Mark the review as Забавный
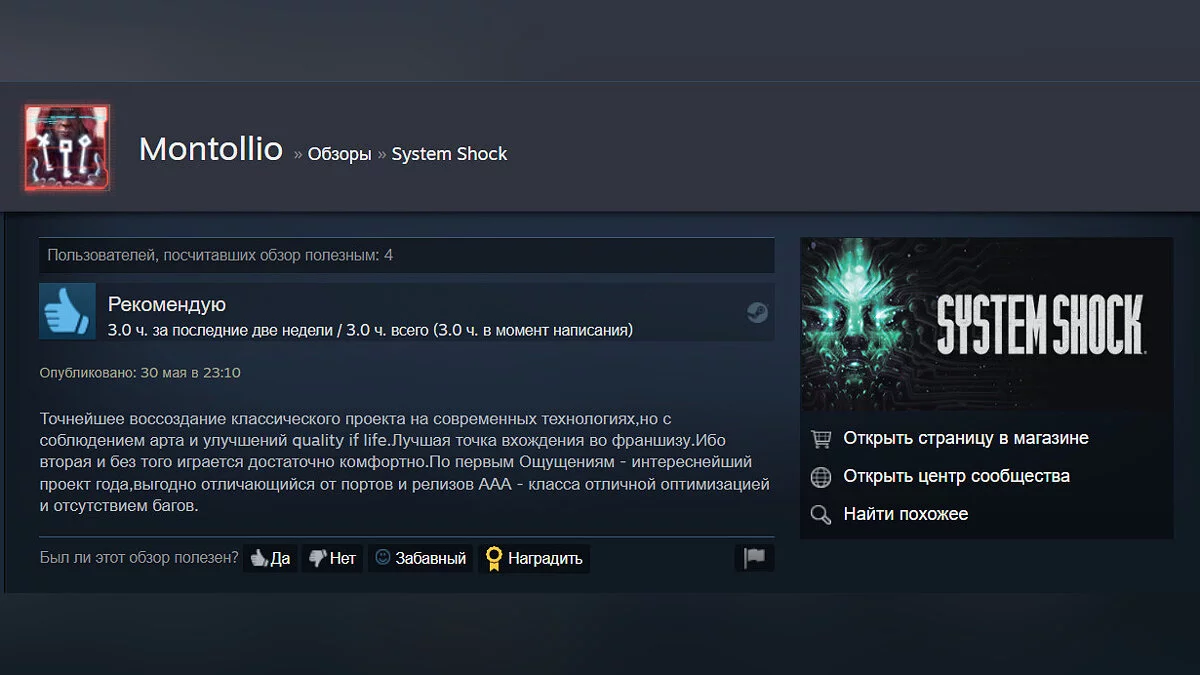 click(x=420, y=558)
